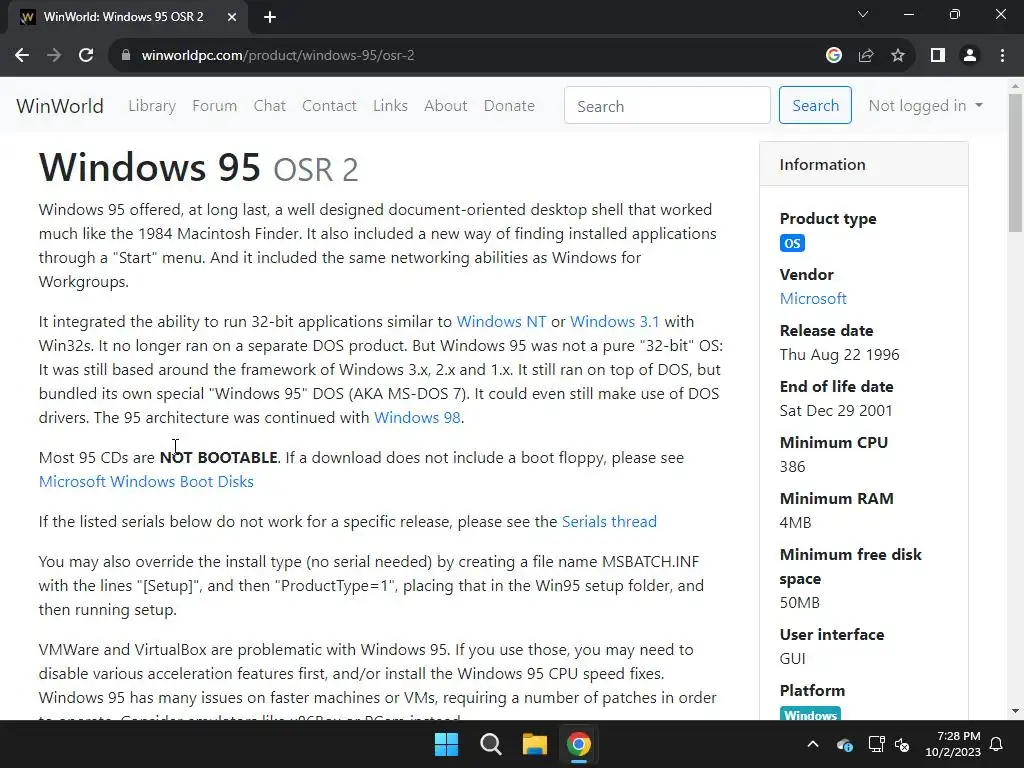Close the WinWorld Windows 95 tab
The height and width of the screenshot is (768, 1024).
[x=232, y=18]
